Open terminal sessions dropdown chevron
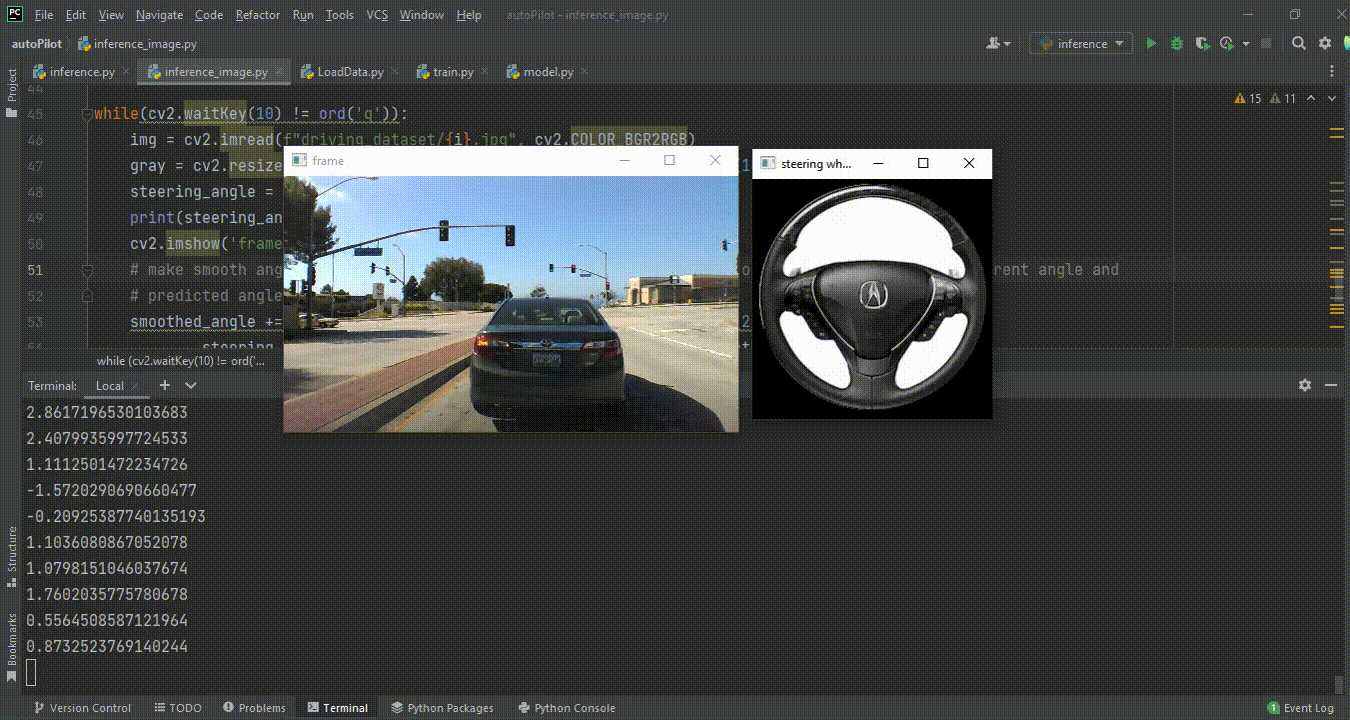Image resolution: width=1350 pixels, height=720 pixels. 191,385
